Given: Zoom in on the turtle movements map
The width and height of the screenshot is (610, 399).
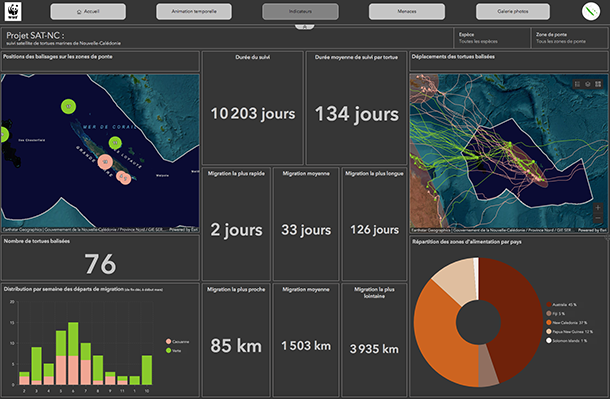Looking at the screenshot, I should 598,208.
